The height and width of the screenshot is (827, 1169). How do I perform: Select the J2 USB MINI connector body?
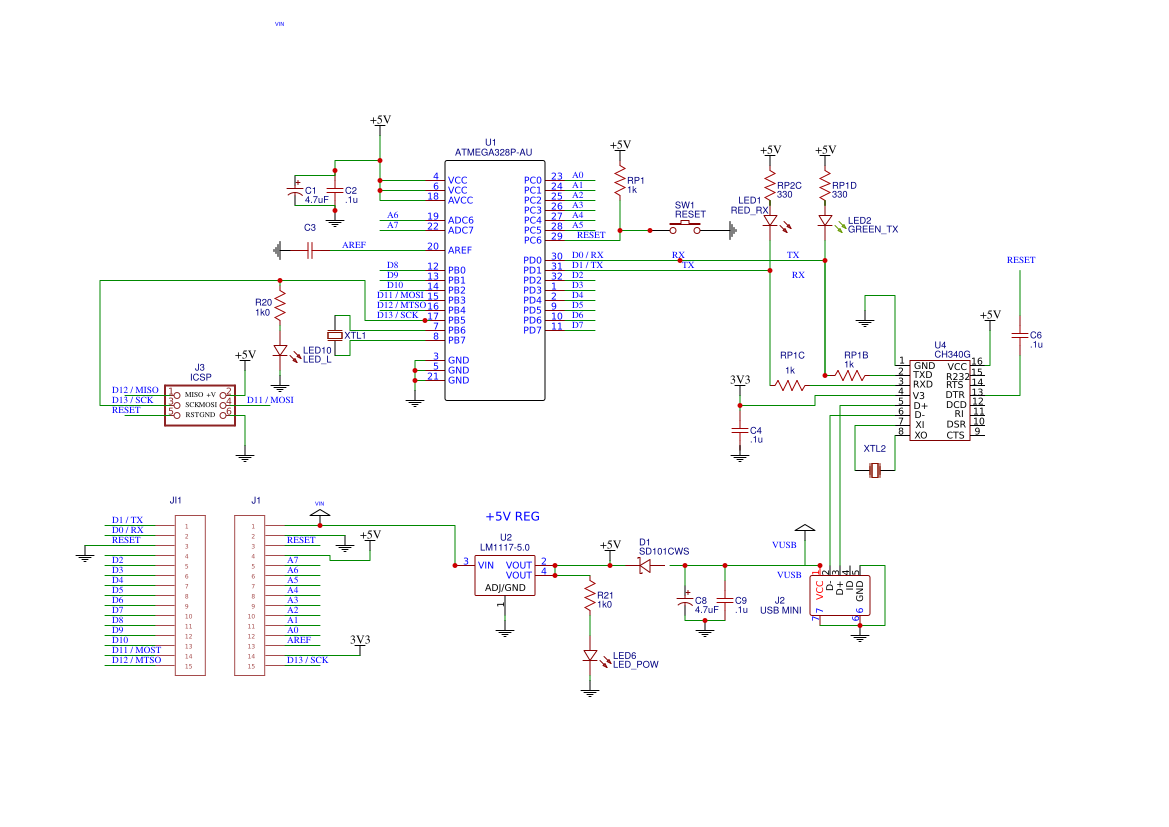[x=839, y=595]
